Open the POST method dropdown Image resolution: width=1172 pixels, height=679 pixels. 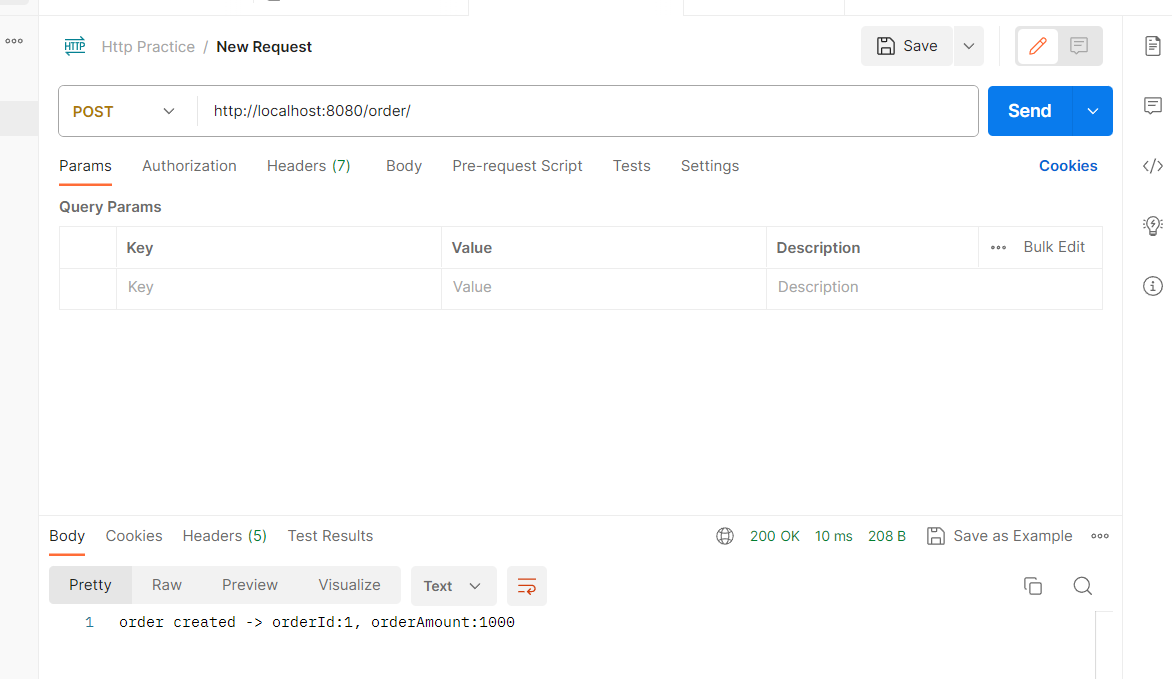point(123,111)
